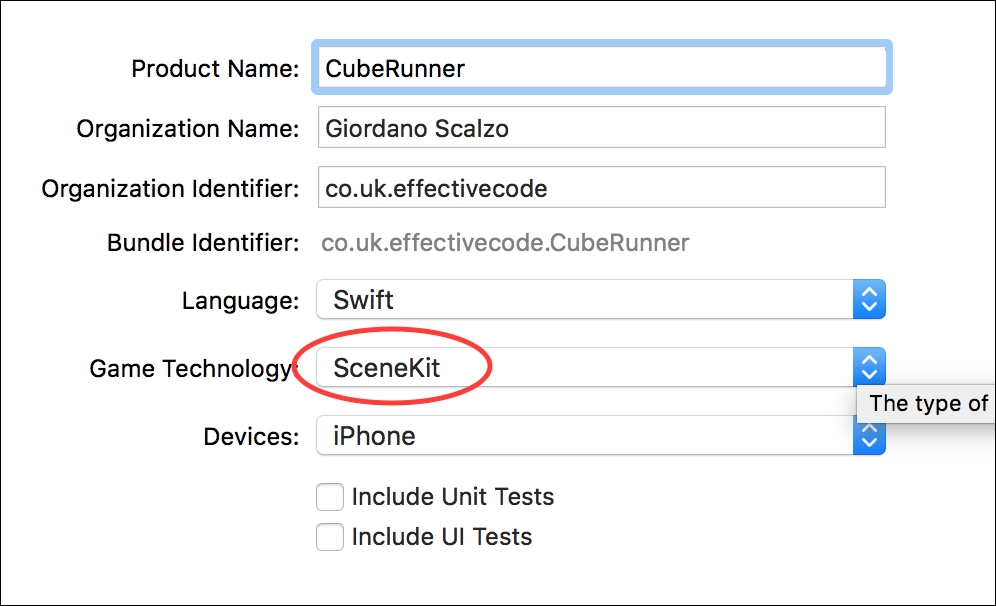
Task: Click the blue arrows on the Devices popup
Action: [869, 437]
